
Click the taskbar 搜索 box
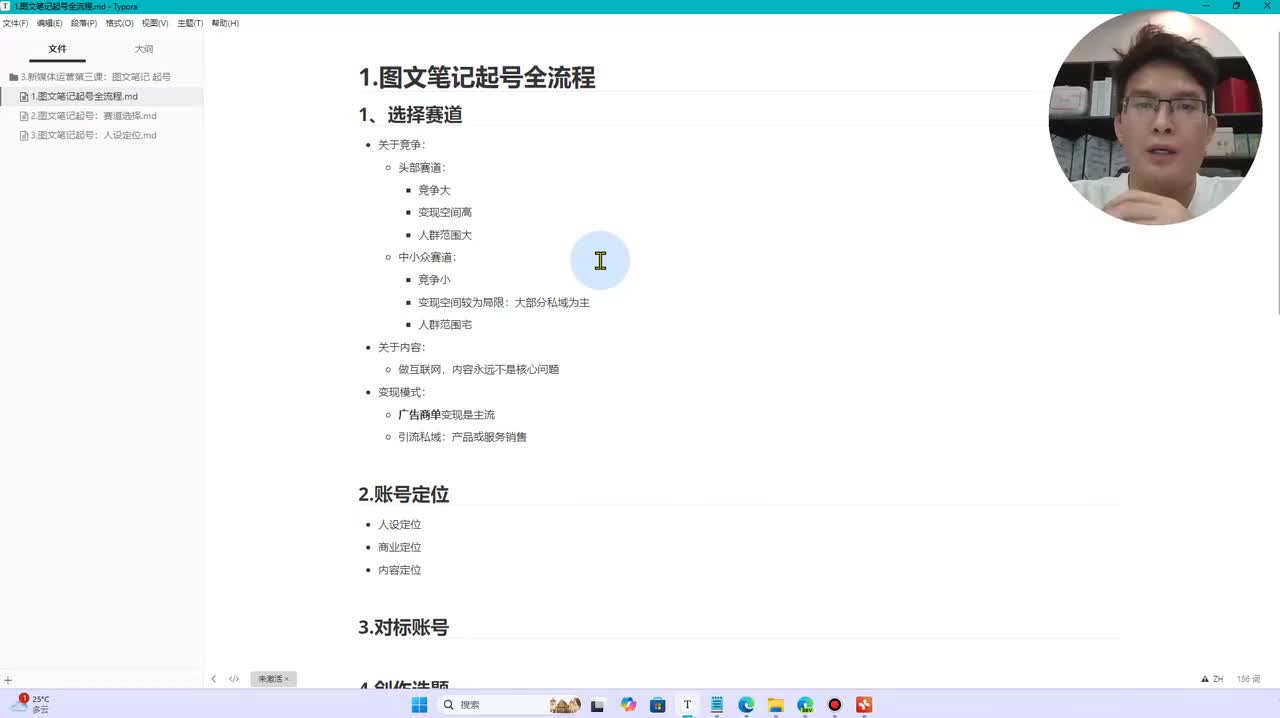[x=510, y=705]
